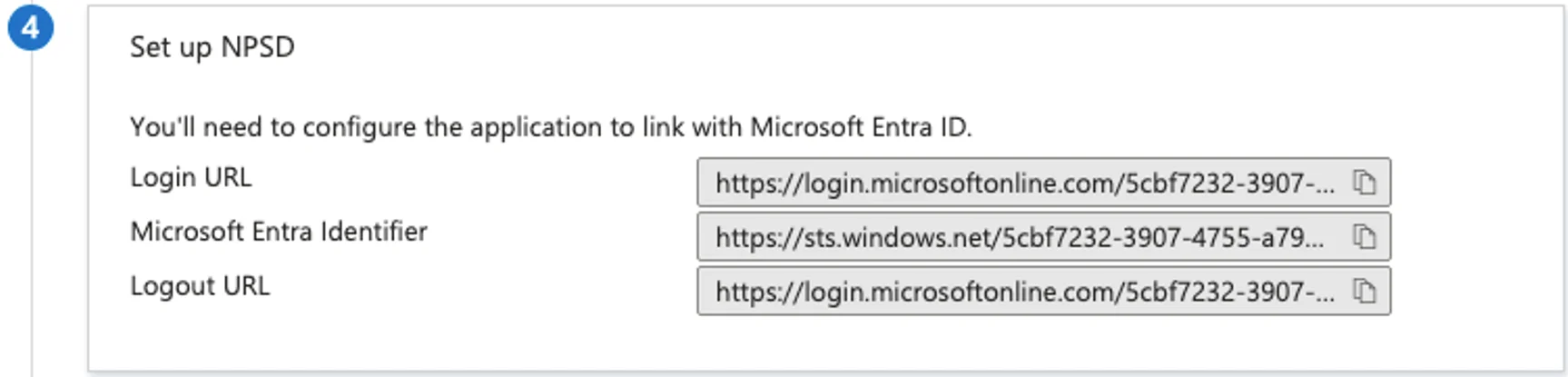Click the "Logout URL" label
This screenshot has width=1568, height=377.
(x=200, y=286)
